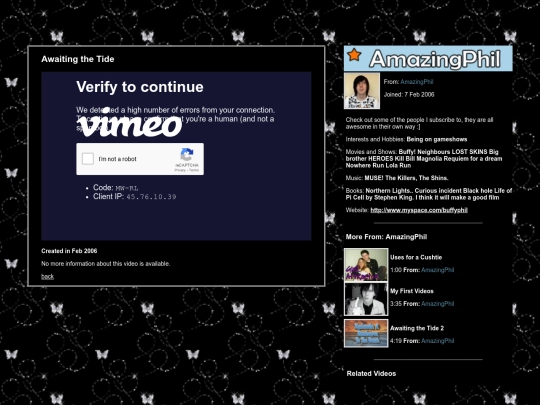Open AmazingPhil's profile picture
The height and width of the screenshot is (405, 540).
(362, 91)
